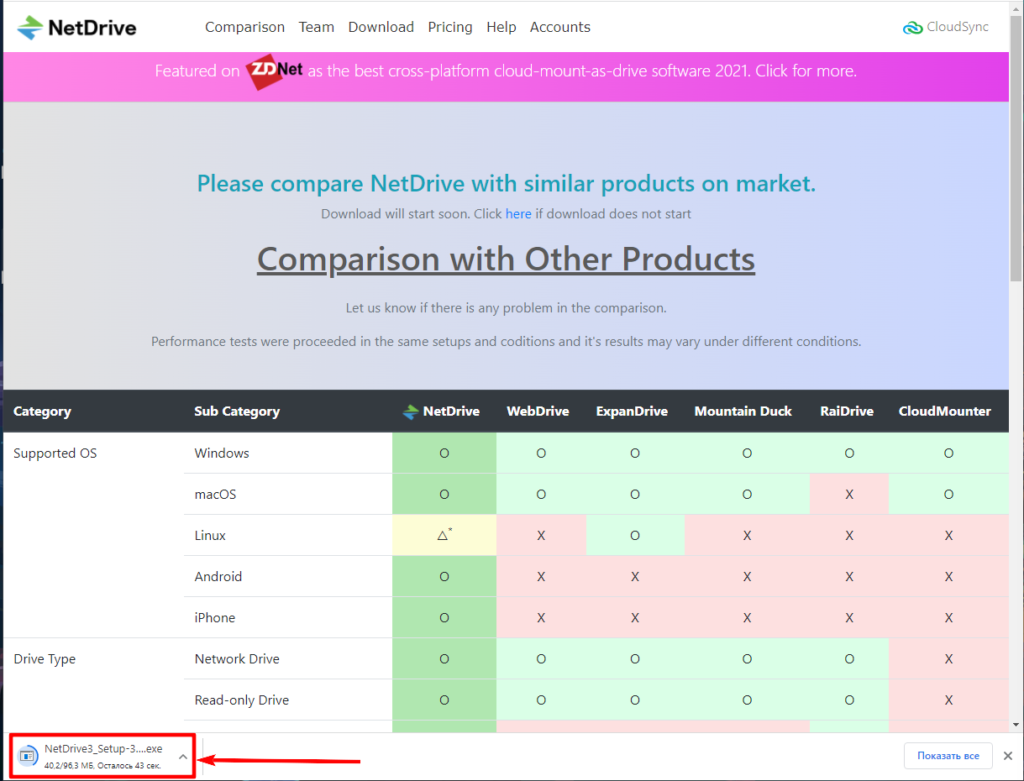The height and width of the screenshot is (781, 1024).
Task: Select Download in the navigation bar
Action: (380, 27)
